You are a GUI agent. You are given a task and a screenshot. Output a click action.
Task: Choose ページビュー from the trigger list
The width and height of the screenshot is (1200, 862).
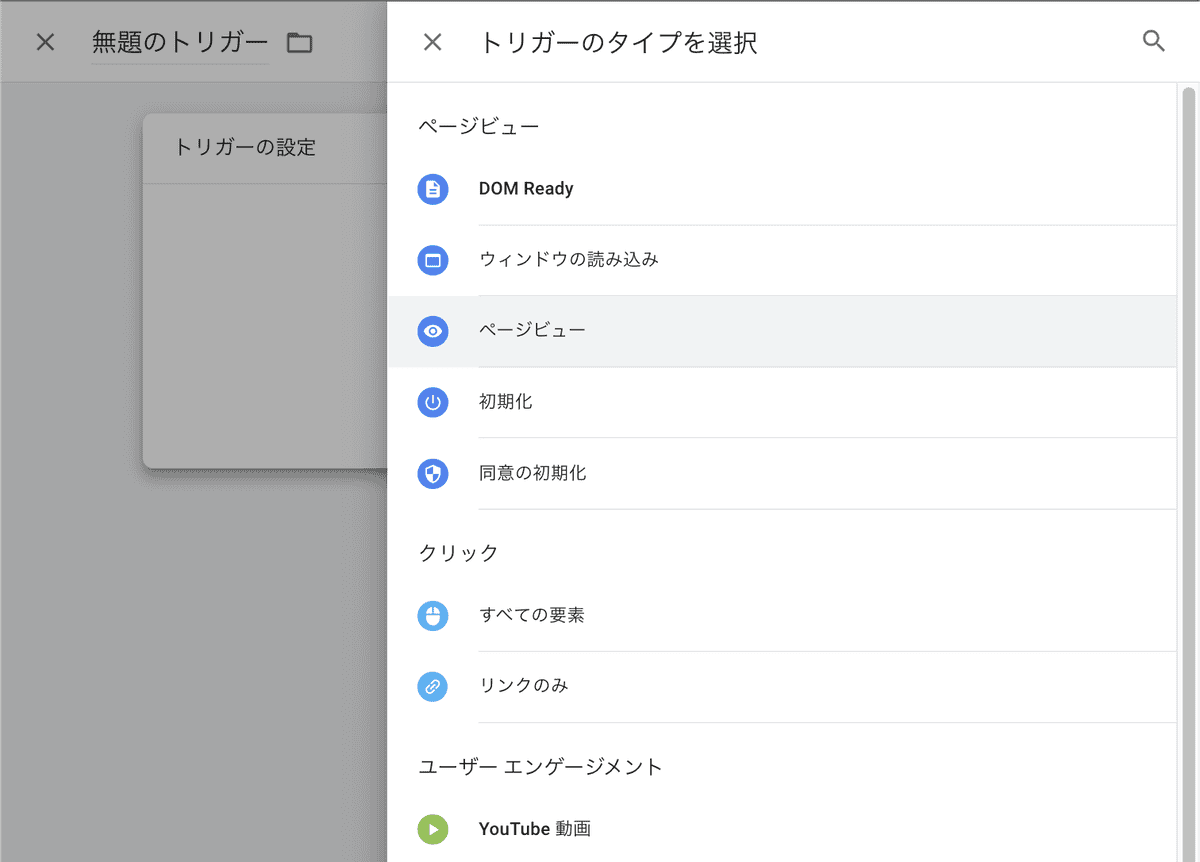pos(782,331)
